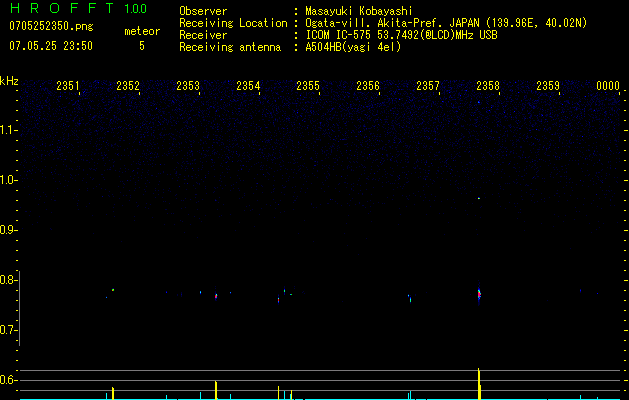The height and width of the screenshot is (400, 629).
Task: Click the tallest yellow power bar near 2358
Action: coord(479,384)
